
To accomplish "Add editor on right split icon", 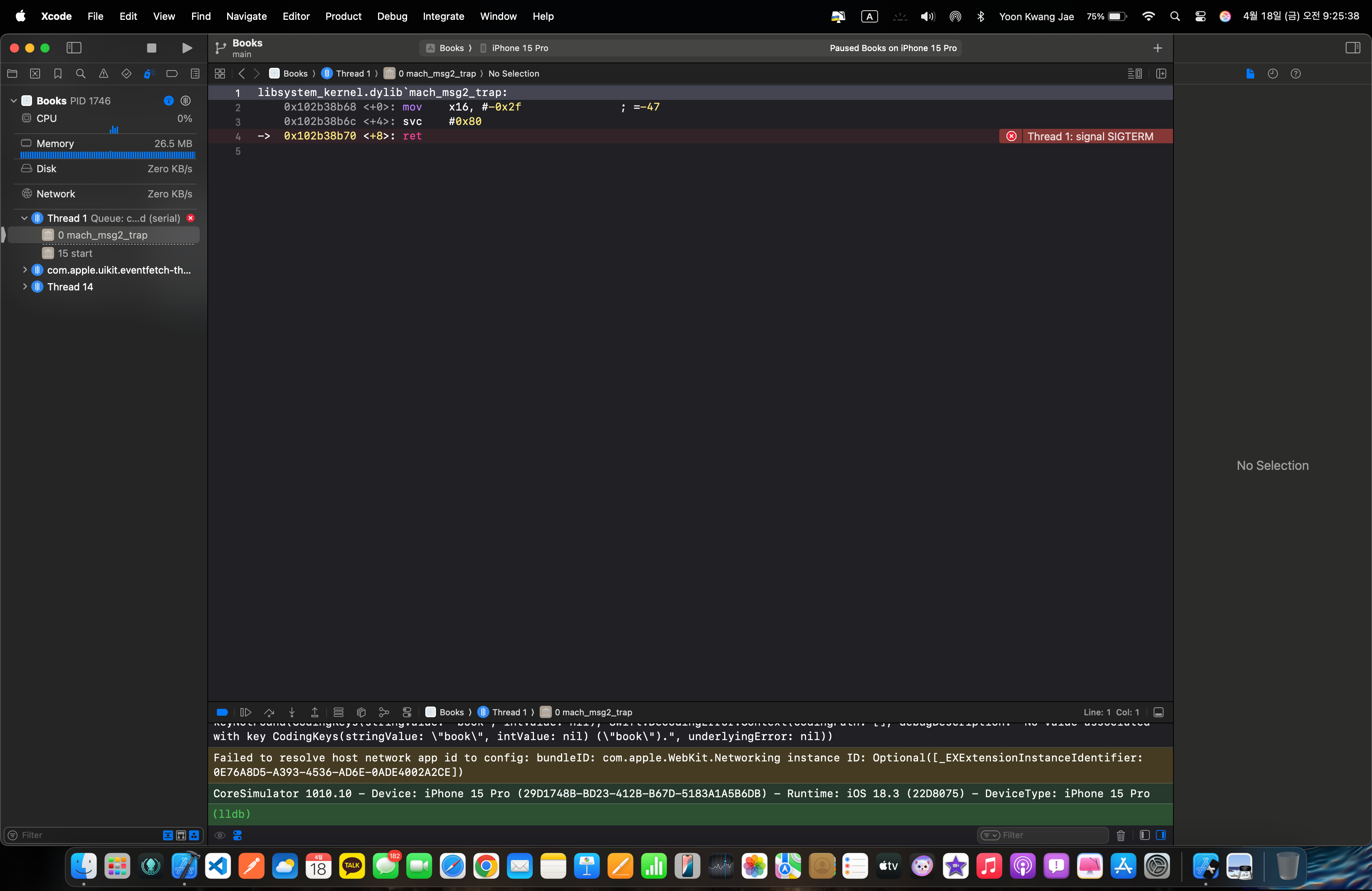I will coord(1161,73).
